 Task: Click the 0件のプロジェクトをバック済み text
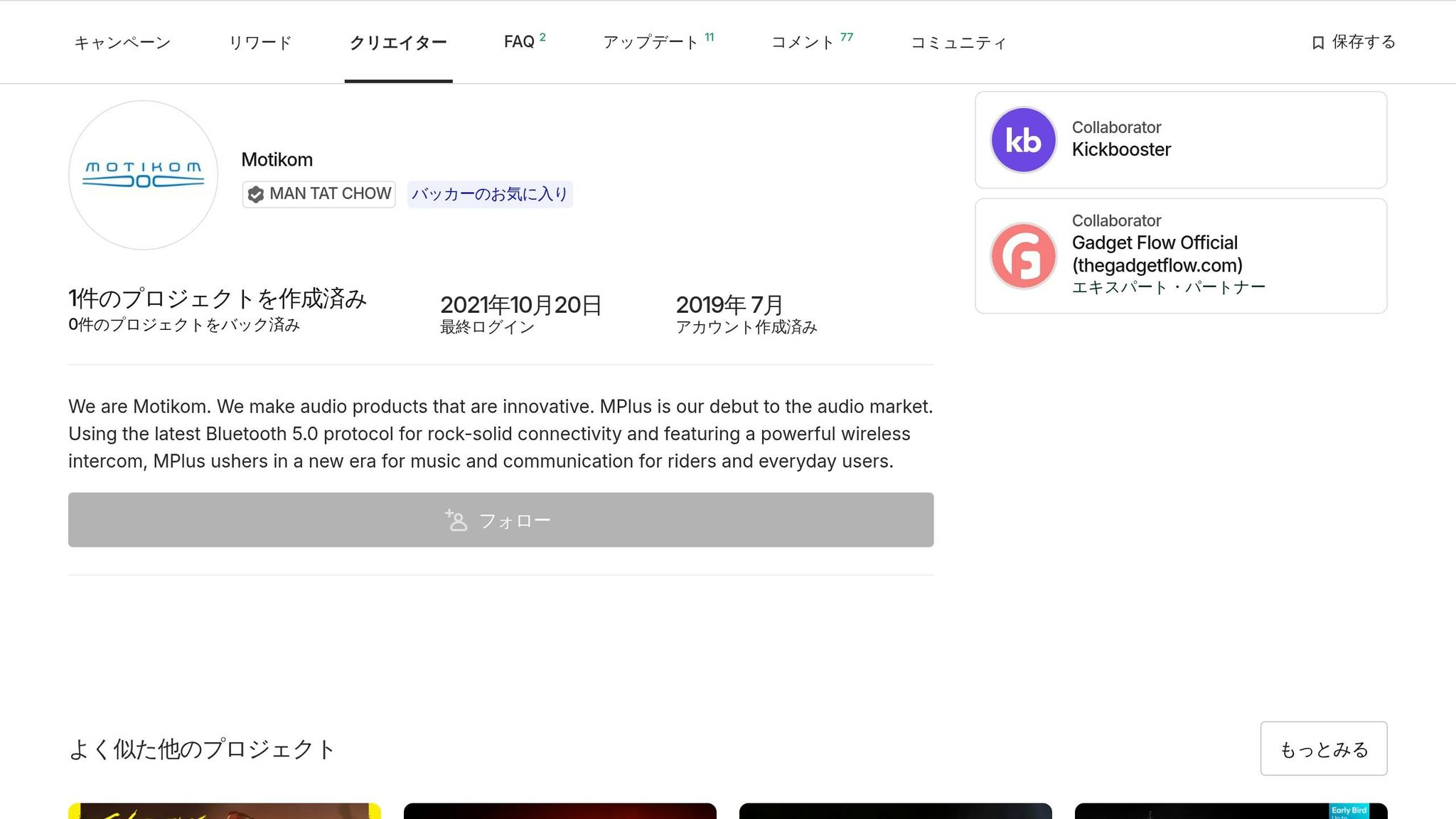click(x=184, y=325)
